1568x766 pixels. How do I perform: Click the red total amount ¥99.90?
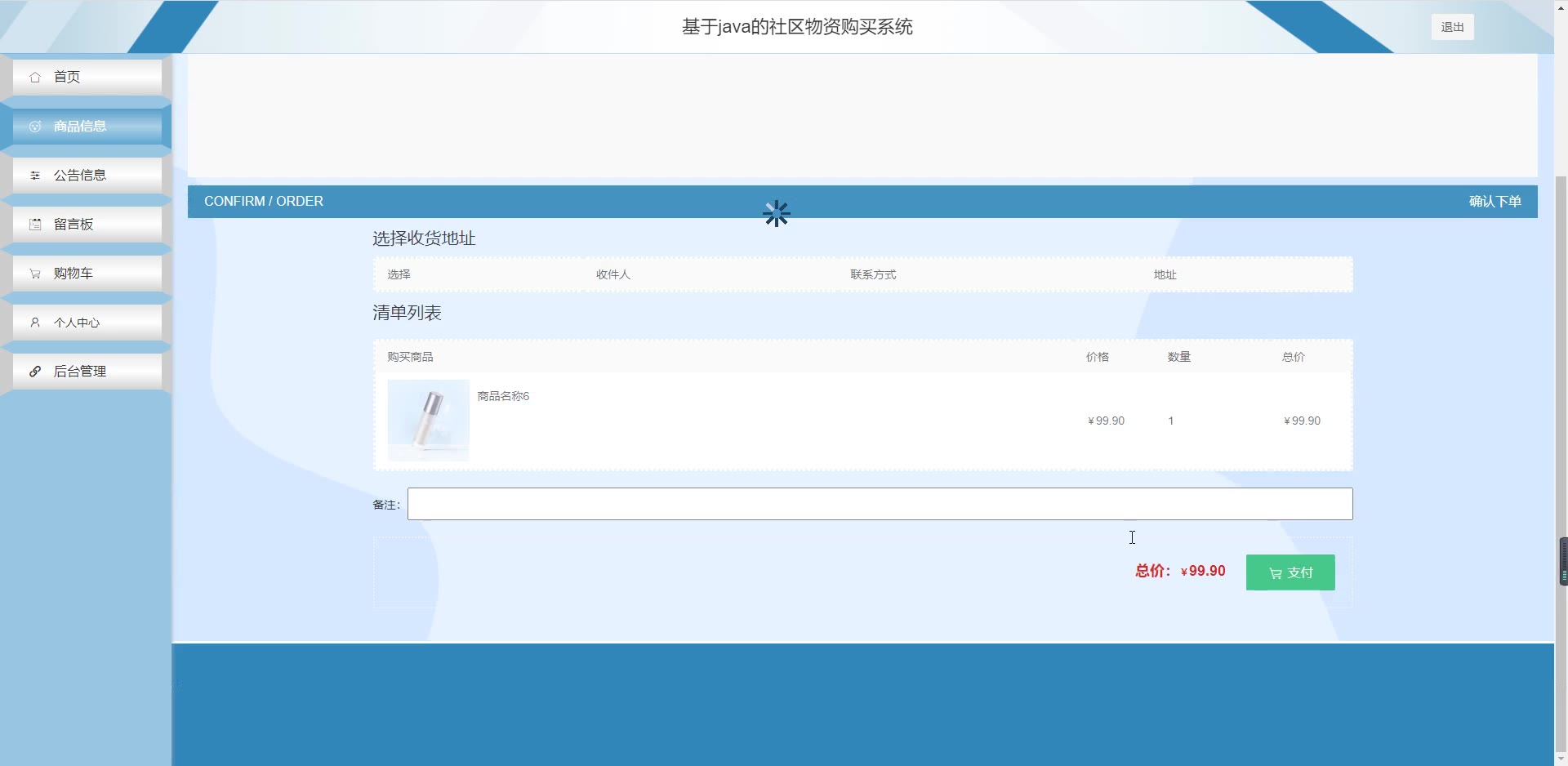pos(1203,571)
